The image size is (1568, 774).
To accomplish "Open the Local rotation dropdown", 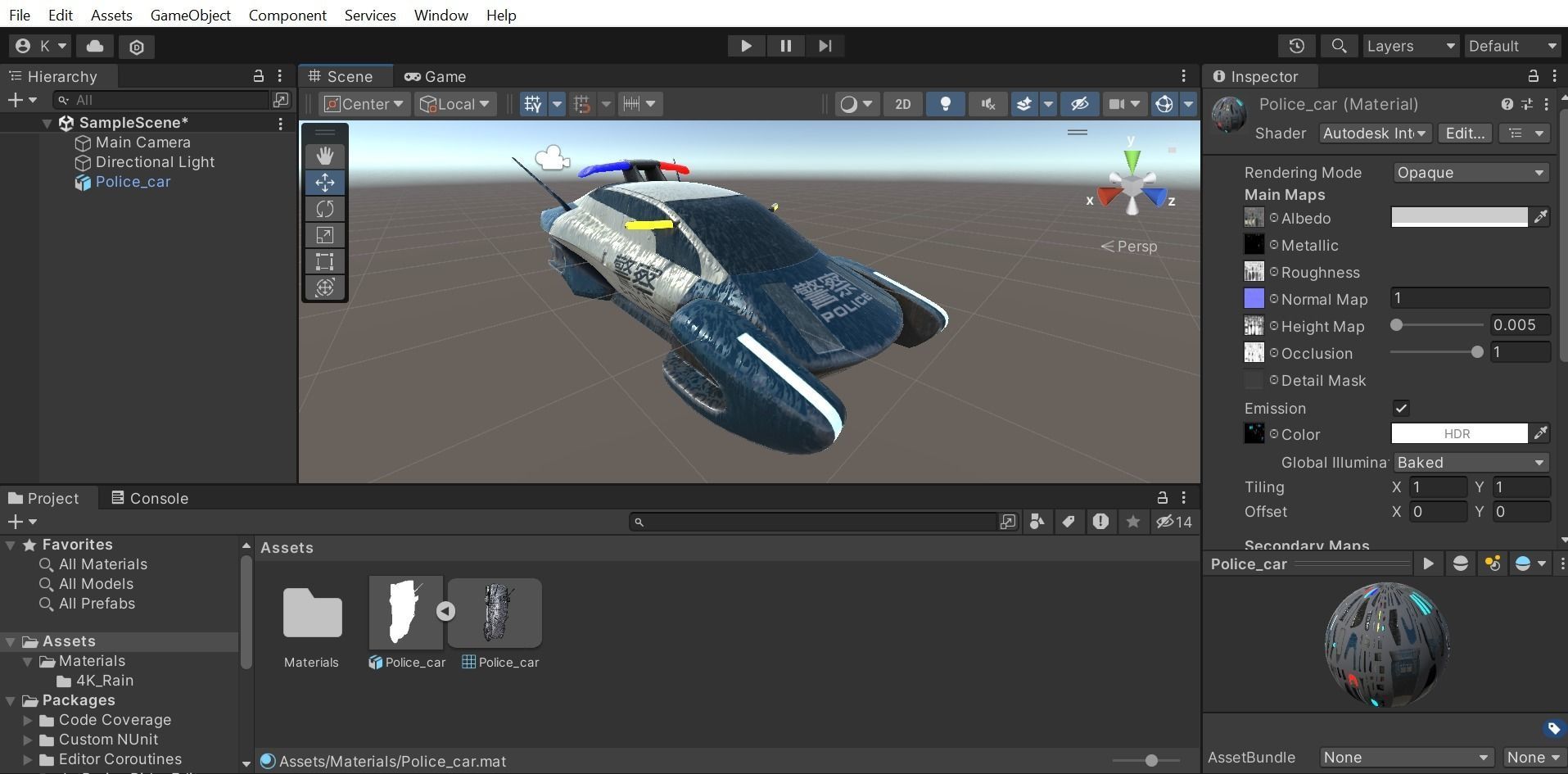I will tap(454, 104).
